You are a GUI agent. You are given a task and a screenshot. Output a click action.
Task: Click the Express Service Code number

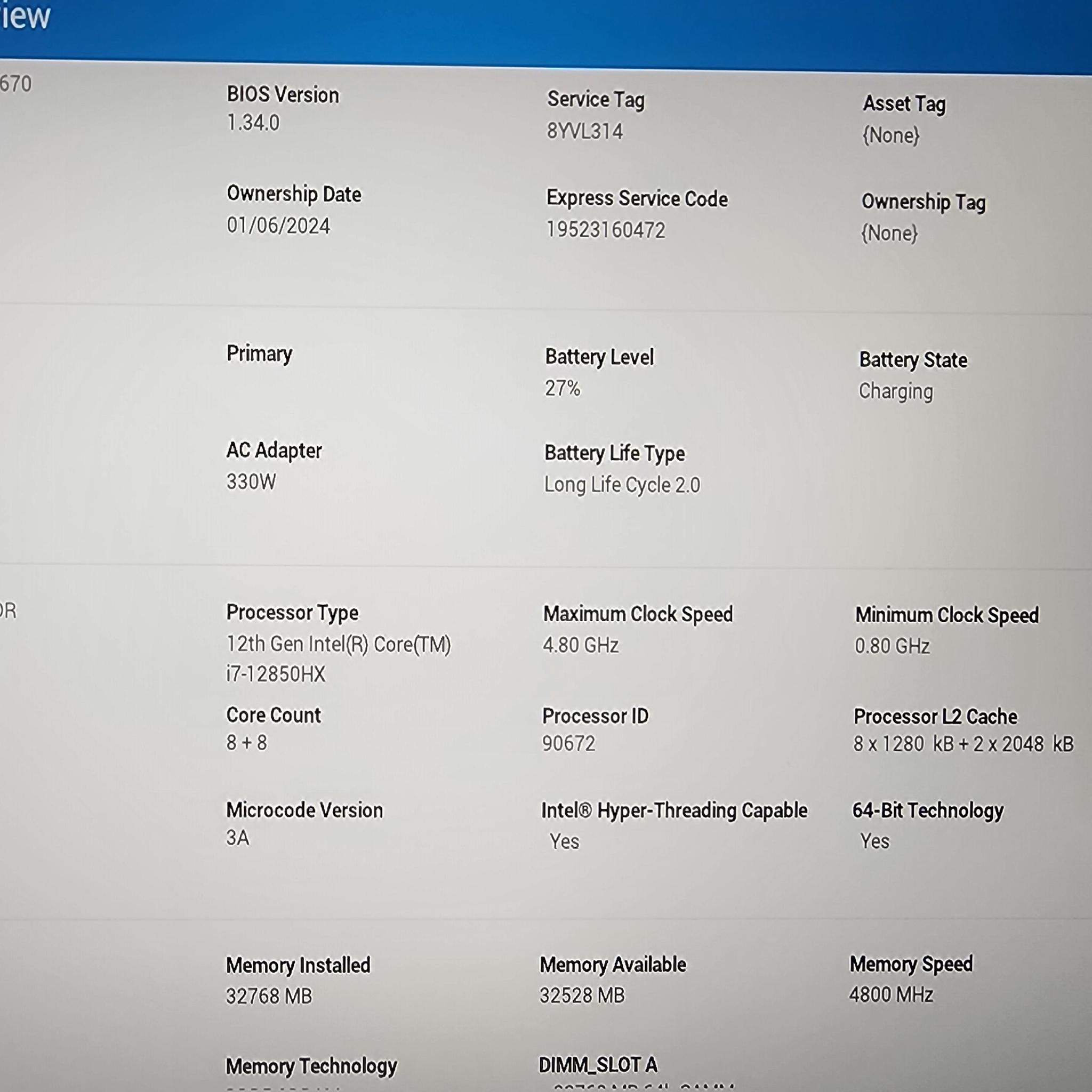click(605, 230)
